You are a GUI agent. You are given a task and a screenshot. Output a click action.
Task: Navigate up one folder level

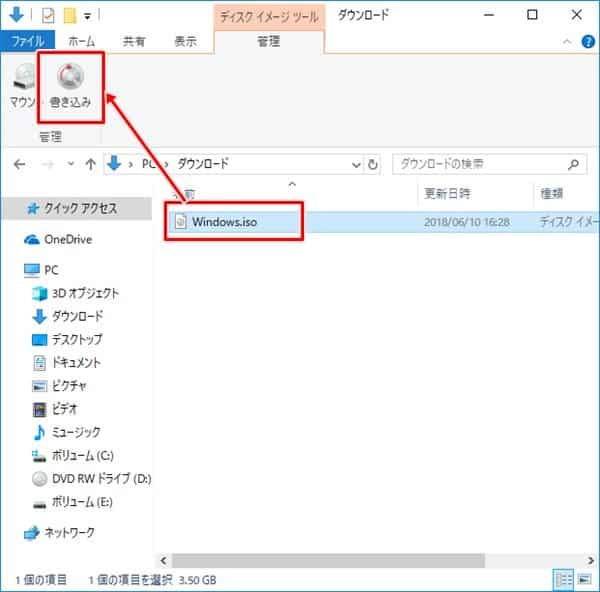point(90,164)
